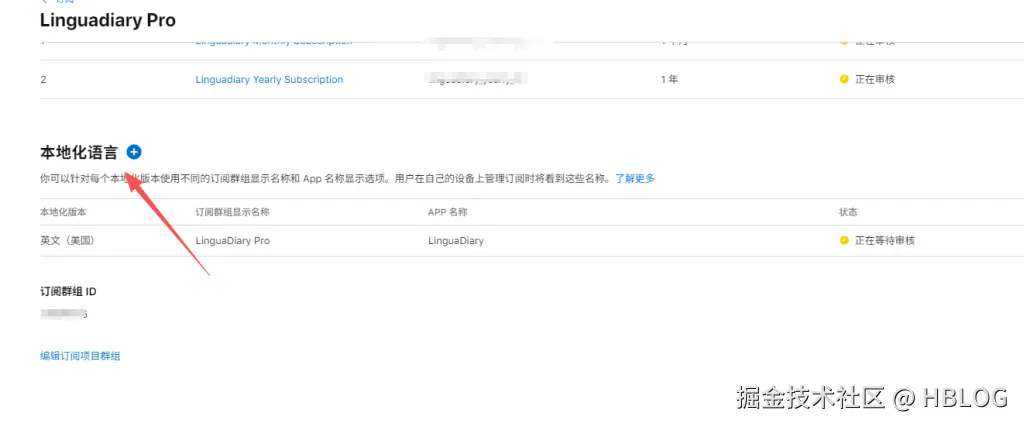Click the order number 2 cell
Viewport: 1024px width, 427px height.
click(x=43, y=80)
